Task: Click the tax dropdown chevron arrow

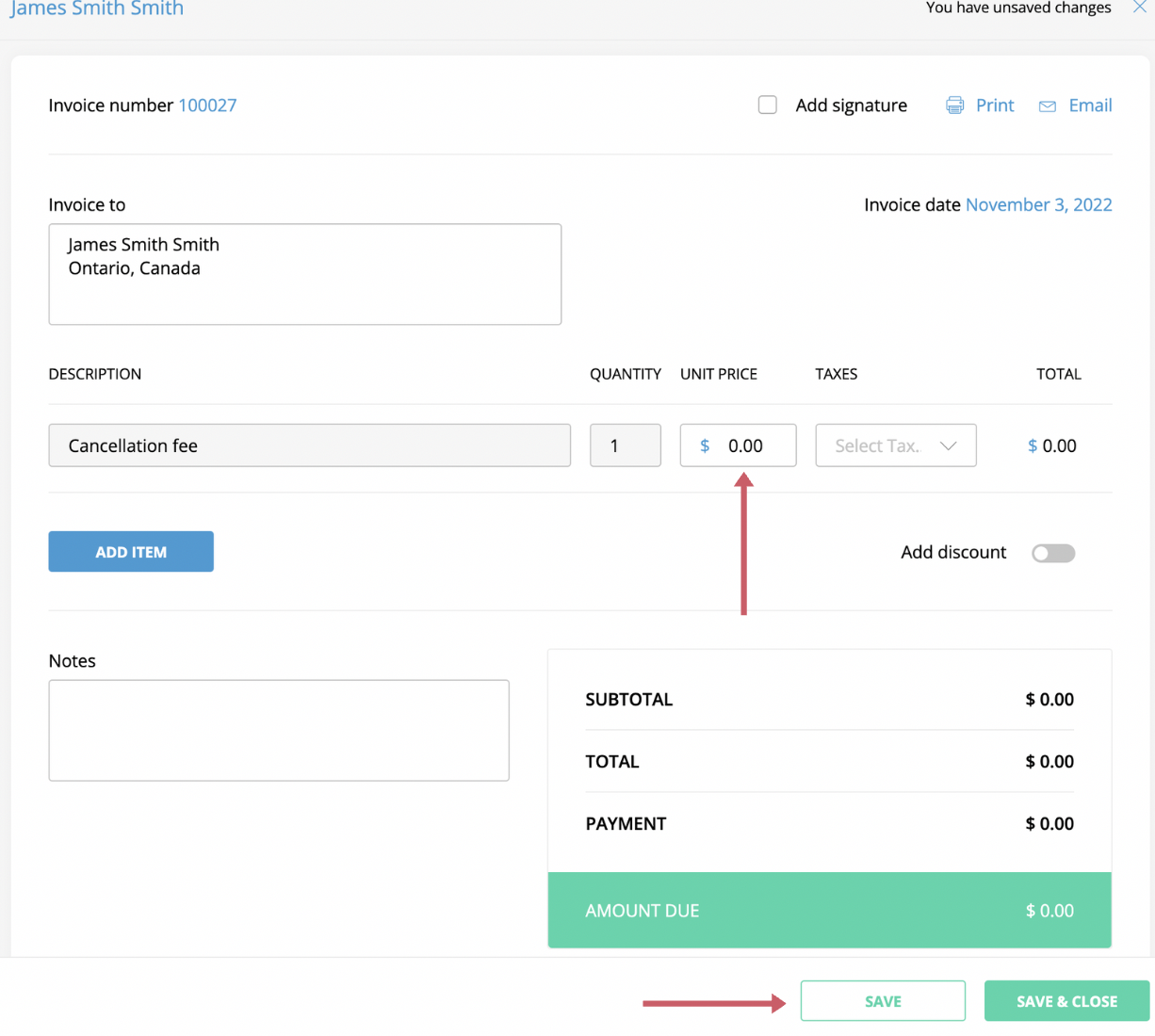Action: pos(948,445)
